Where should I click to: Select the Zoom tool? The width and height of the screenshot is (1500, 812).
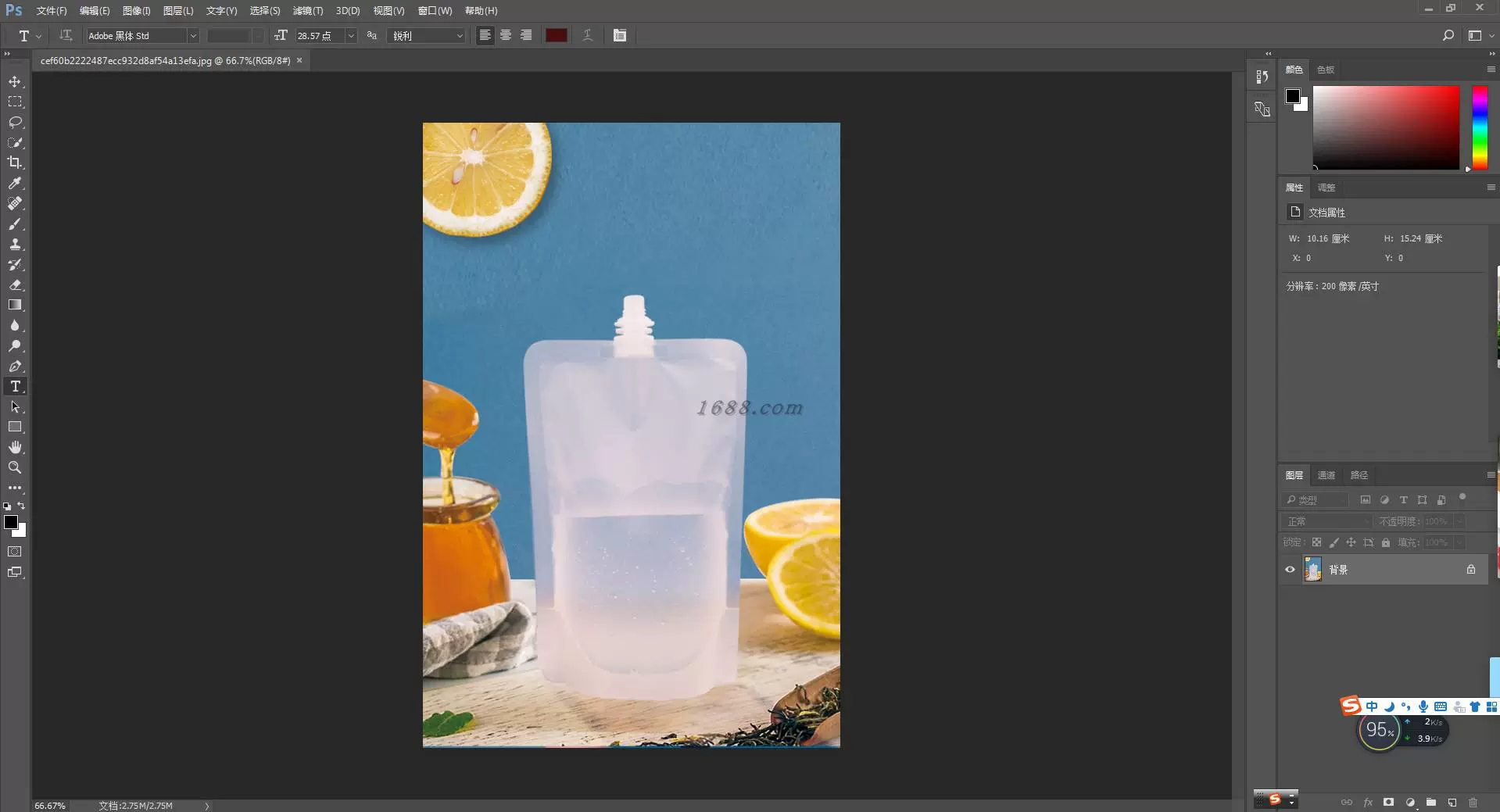(15, 467)
